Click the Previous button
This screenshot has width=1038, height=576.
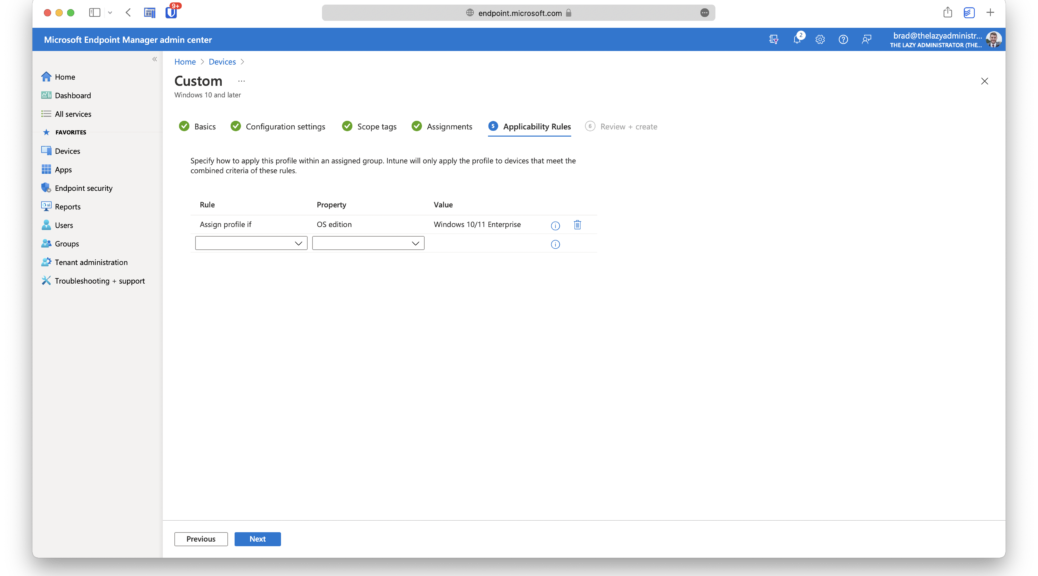tap(201, 539)
